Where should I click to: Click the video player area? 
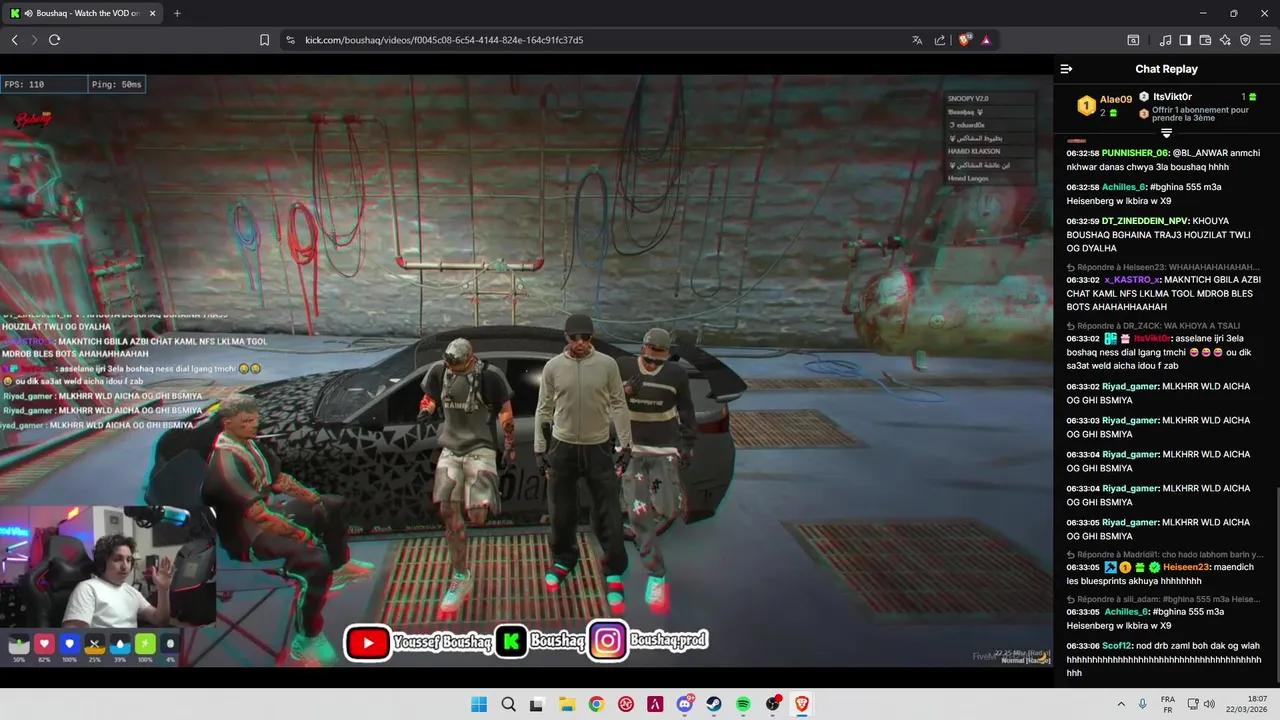[526, 371]
